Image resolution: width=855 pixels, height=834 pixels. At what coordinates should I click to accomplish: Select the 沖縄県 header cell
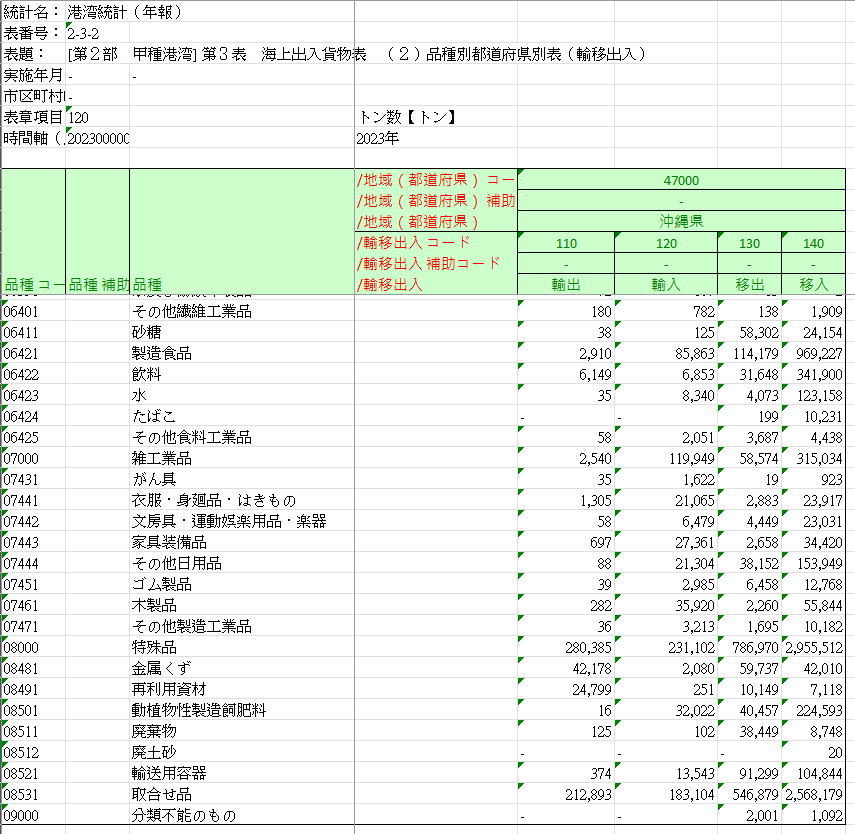pyautogui.click(x=681, y=221)
